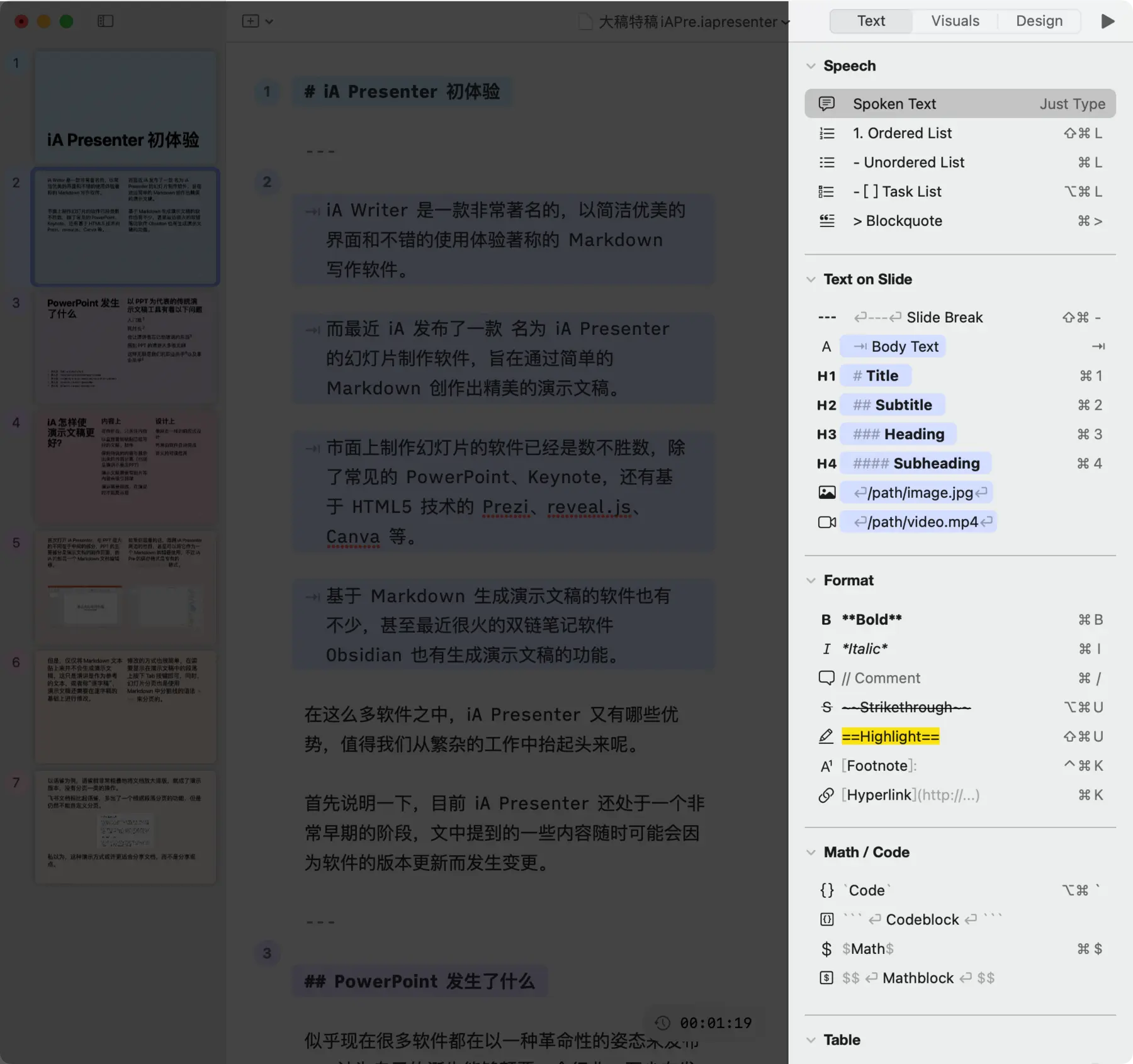Image resolution: width=1133 pixels, height=1064 pixels.
Task: Collapse the Table section
Action: [x=811, y=1040]
